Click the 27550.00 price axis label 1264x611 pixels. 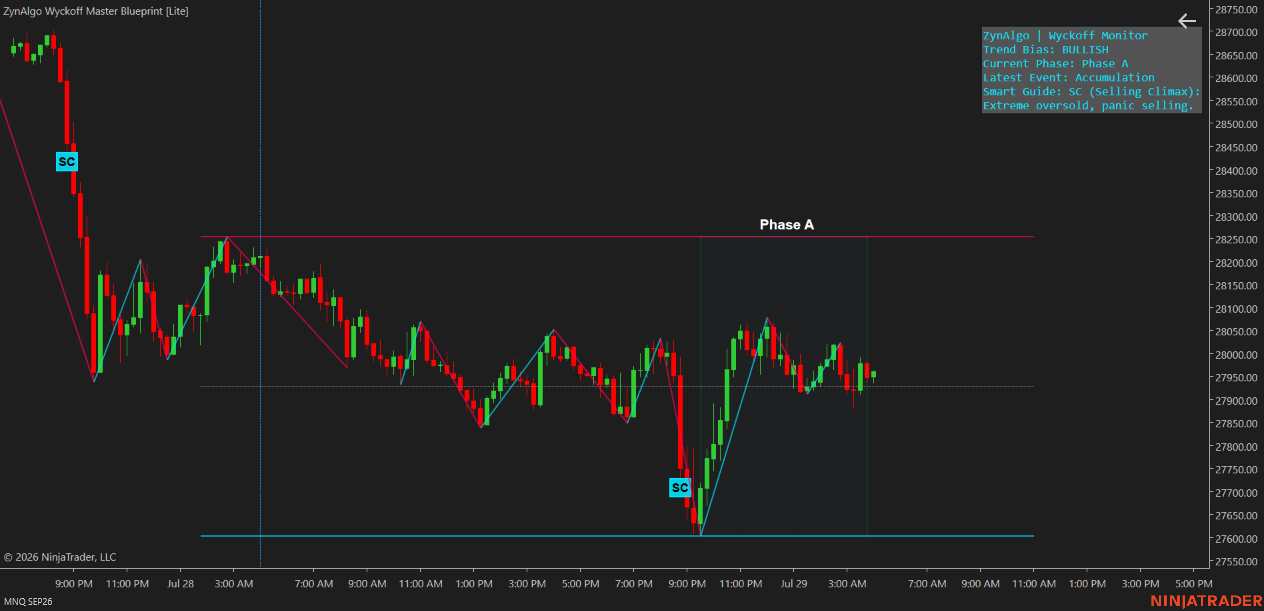[x=1236, y=562]
